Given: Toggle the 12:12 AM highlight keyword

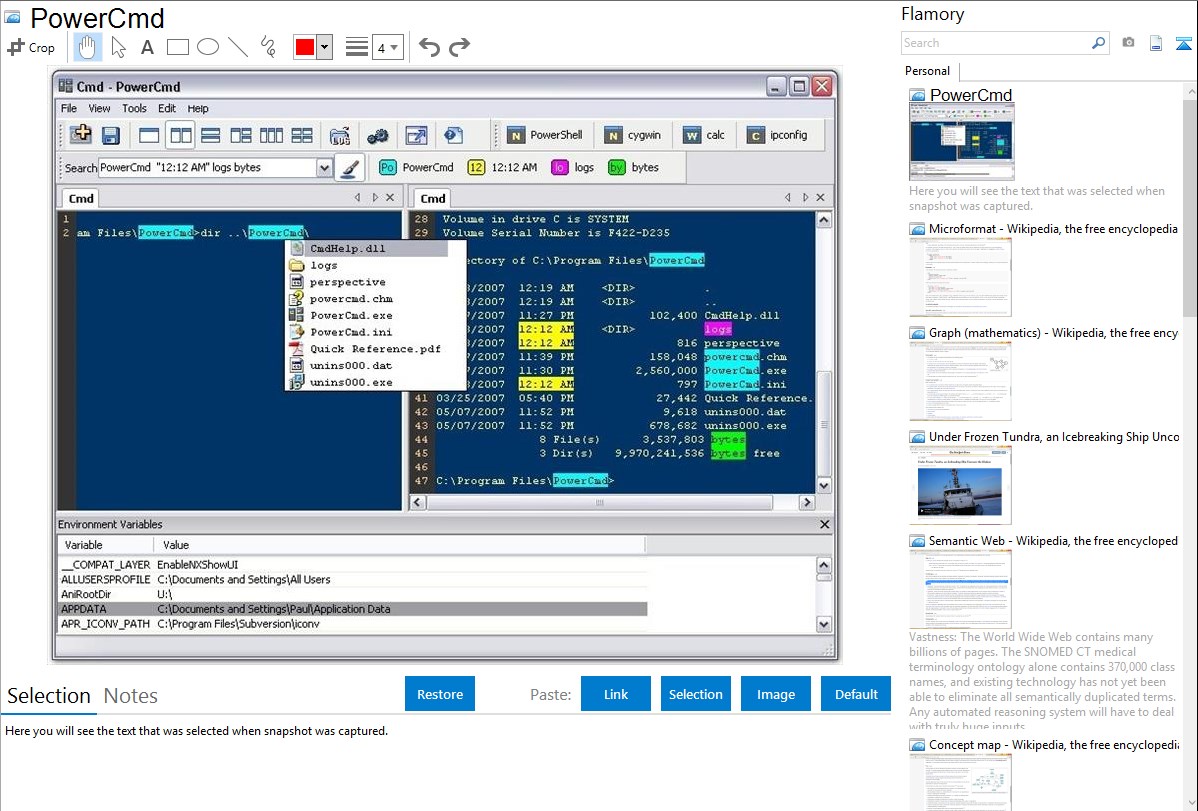Looking at the screenshot, I should pos(503,167).
